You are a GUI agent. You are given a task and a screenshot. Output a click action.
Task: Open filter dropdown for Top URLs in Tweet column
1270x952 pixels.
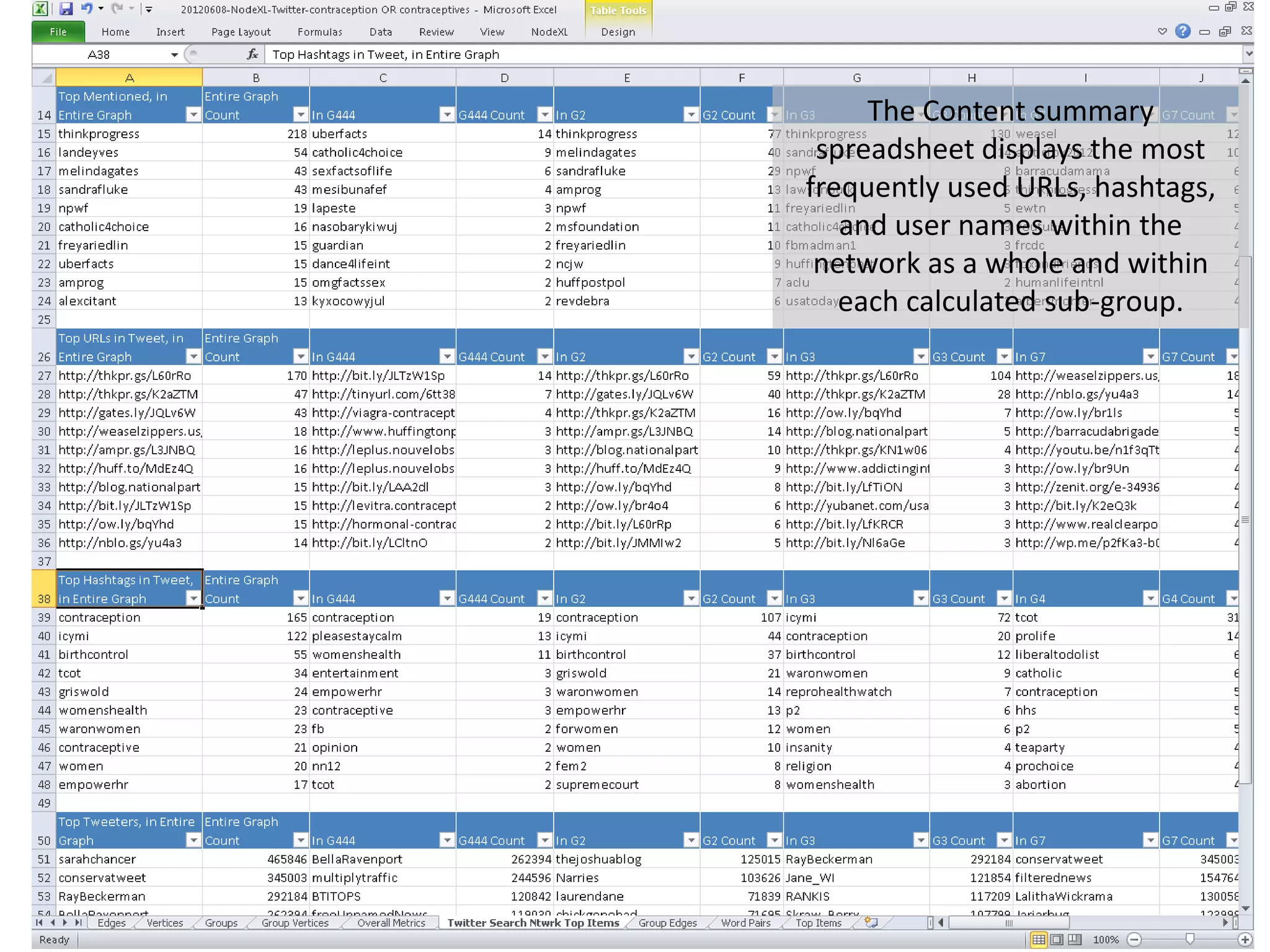[193, 356]
